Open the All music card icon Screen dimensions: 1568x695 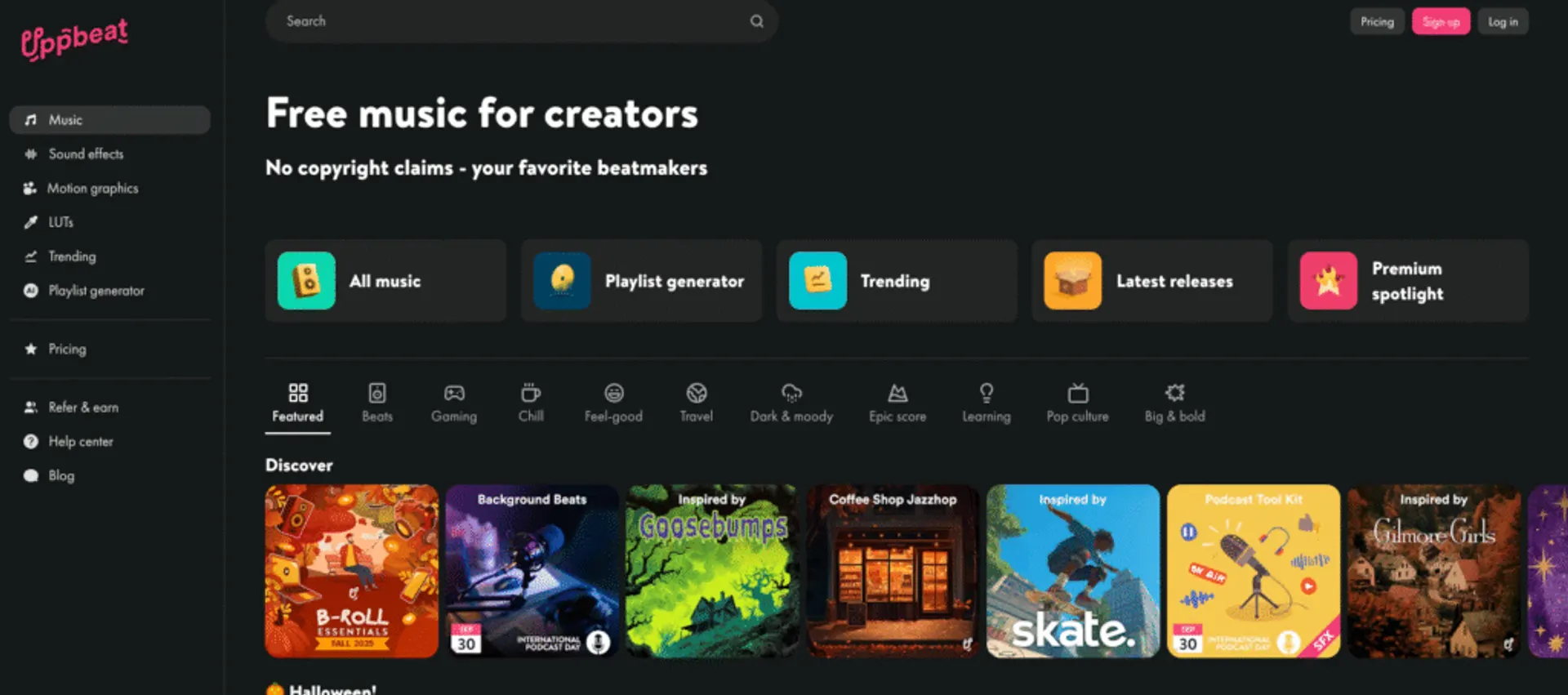pyautogui.click(x=306, y=281)
